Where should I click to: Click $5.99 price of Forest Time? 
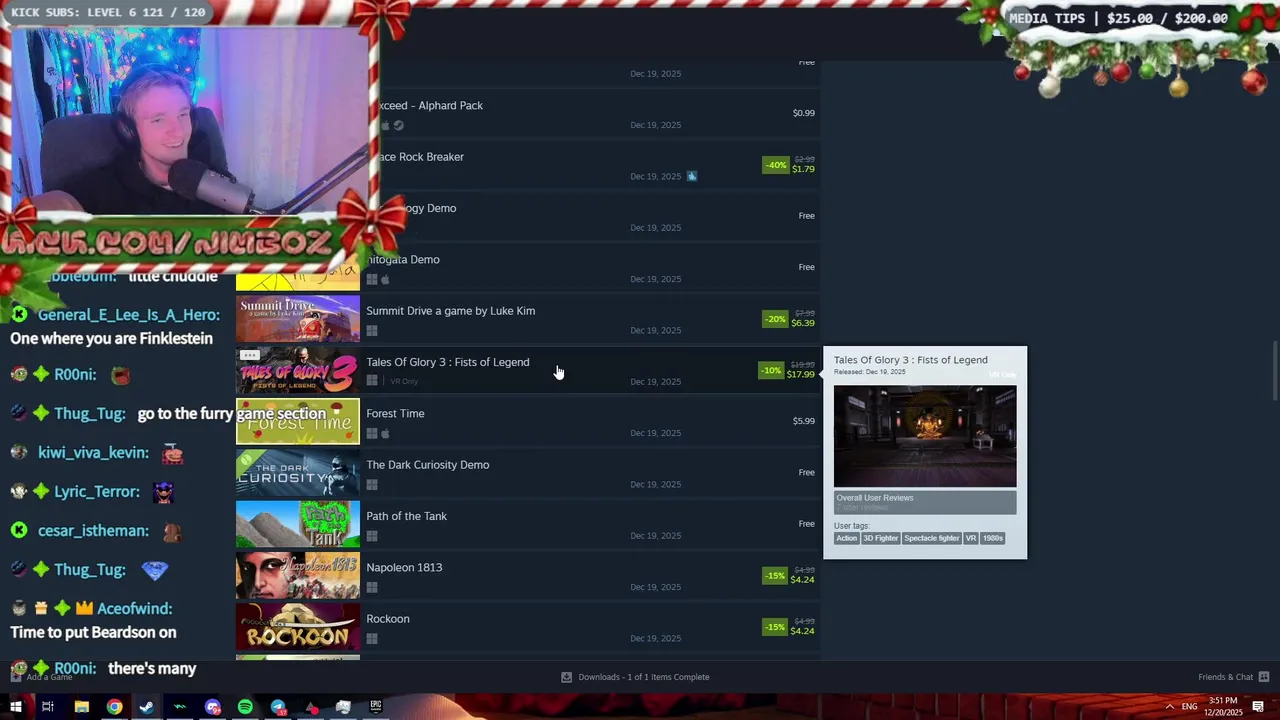coord(803,421)
